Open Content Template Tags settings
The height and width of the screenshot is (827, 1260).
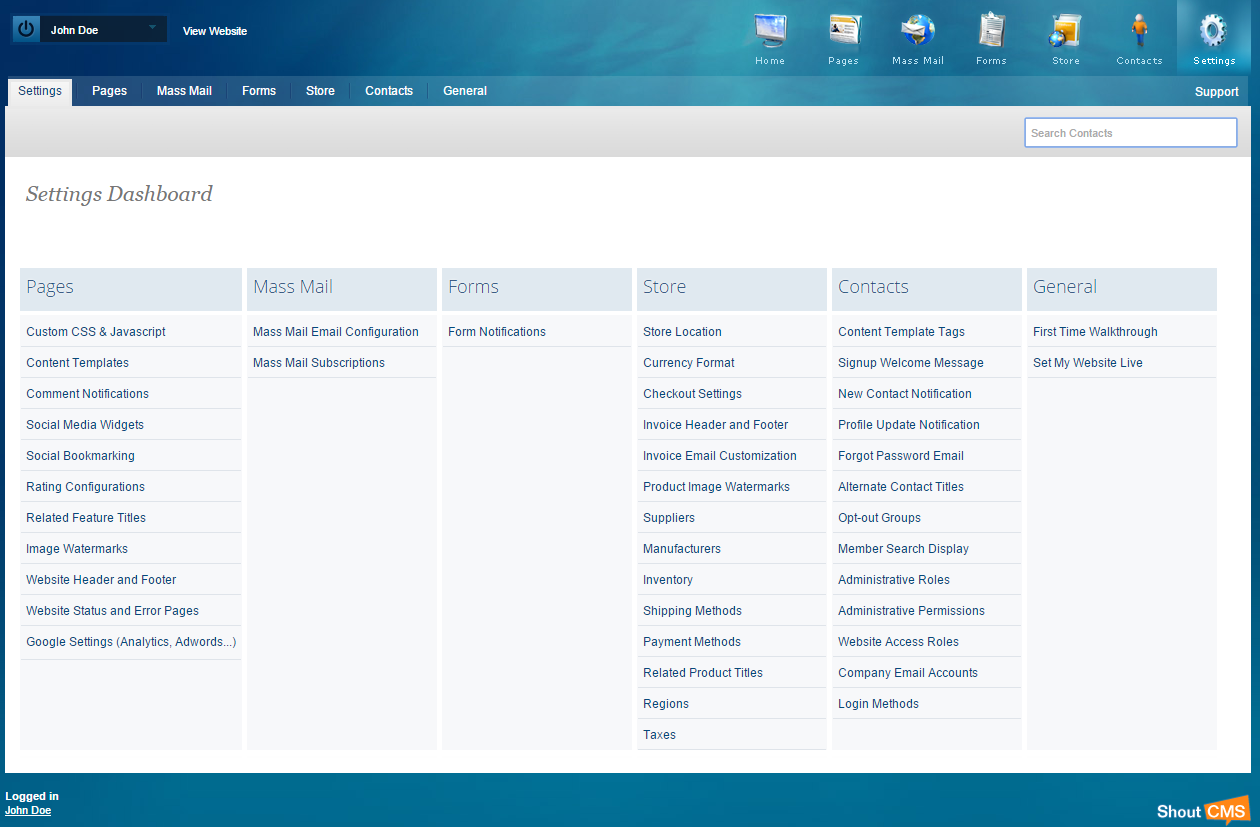(x=902, y=332)
